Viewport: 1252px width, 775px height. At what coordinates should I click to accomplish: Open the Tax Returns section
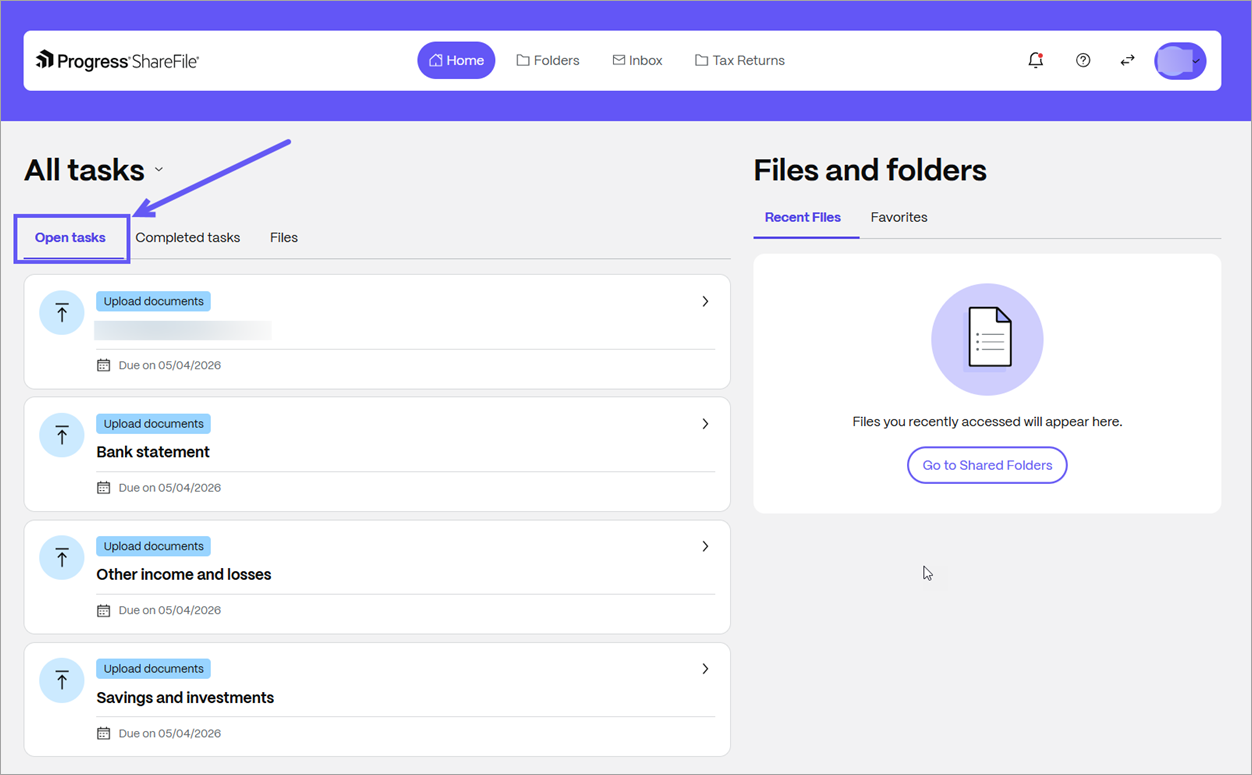(x=739, y=60)
